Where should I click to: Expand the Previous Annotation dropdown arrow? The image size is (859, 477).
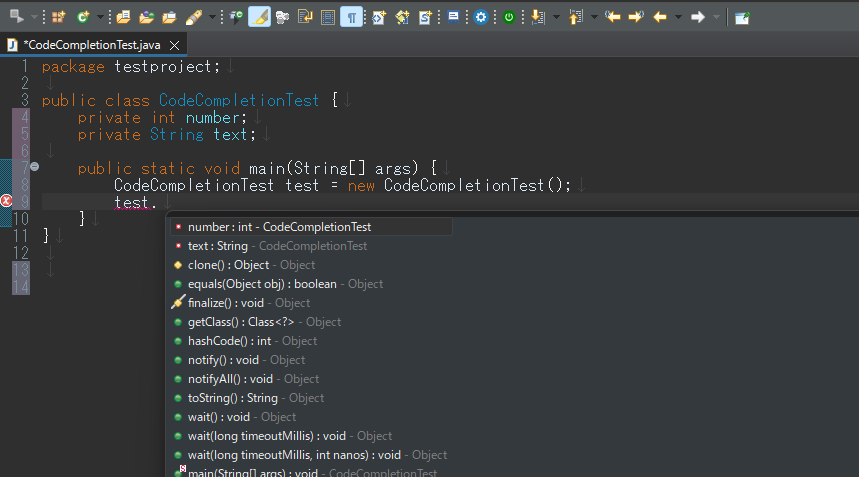[594, 18]
